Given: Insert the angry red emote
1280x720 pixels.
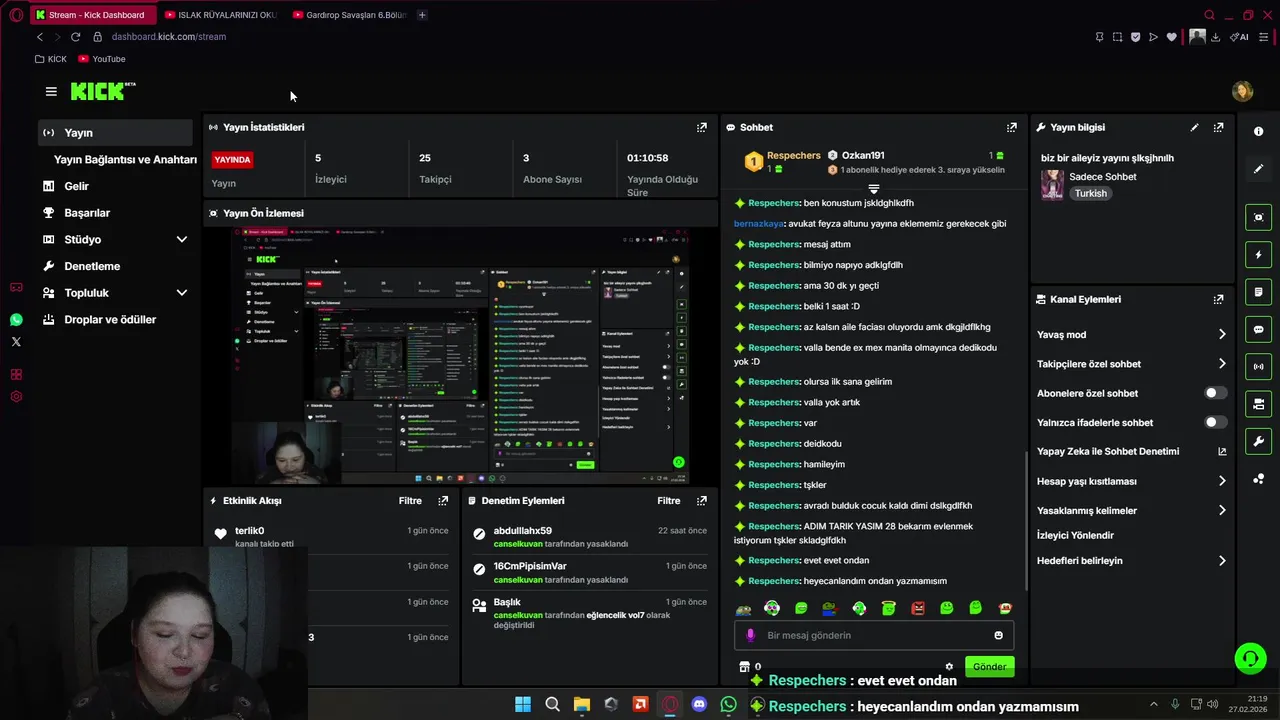Looking at the screenshot, I should pyautogui.click(x=918, y=608).
